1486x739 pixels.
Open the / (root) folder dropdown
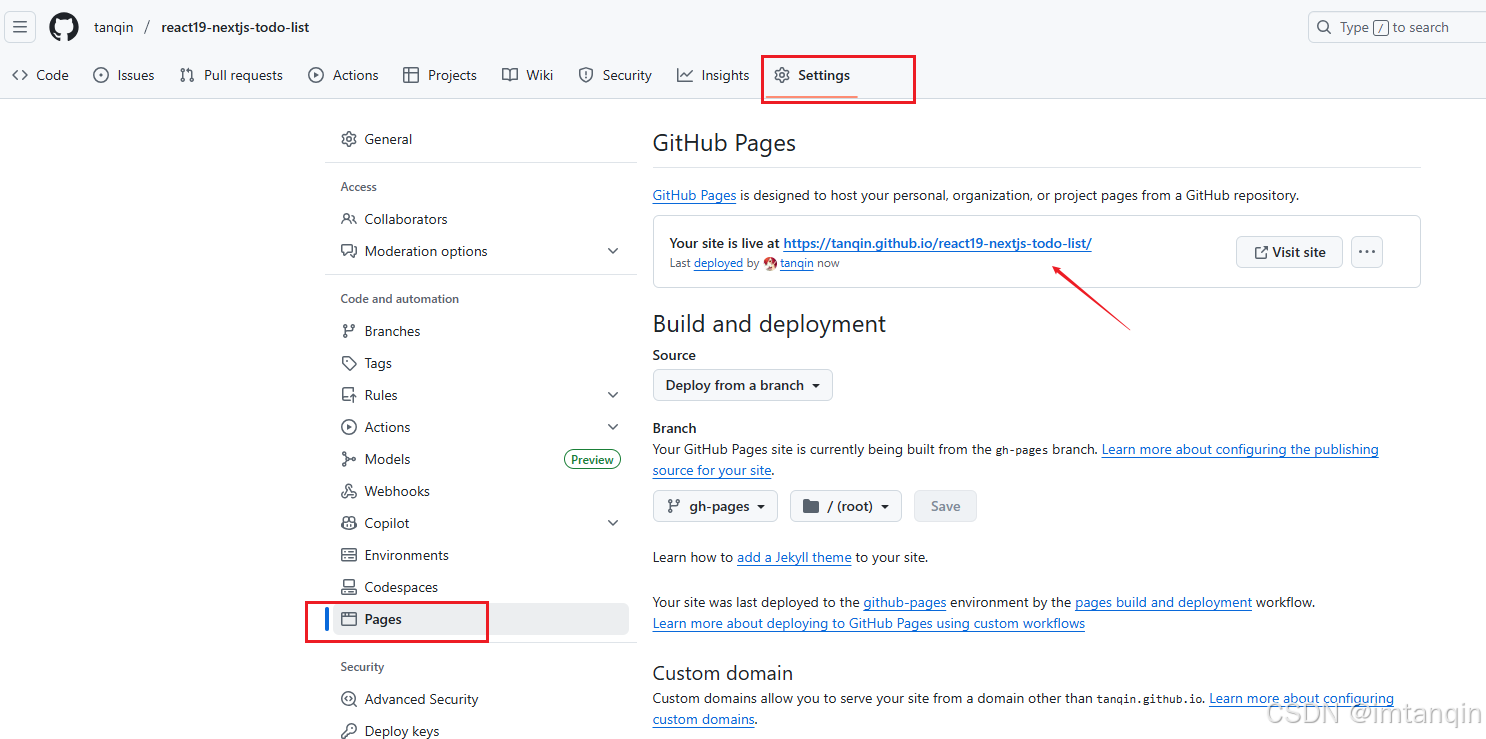[846, 506]
